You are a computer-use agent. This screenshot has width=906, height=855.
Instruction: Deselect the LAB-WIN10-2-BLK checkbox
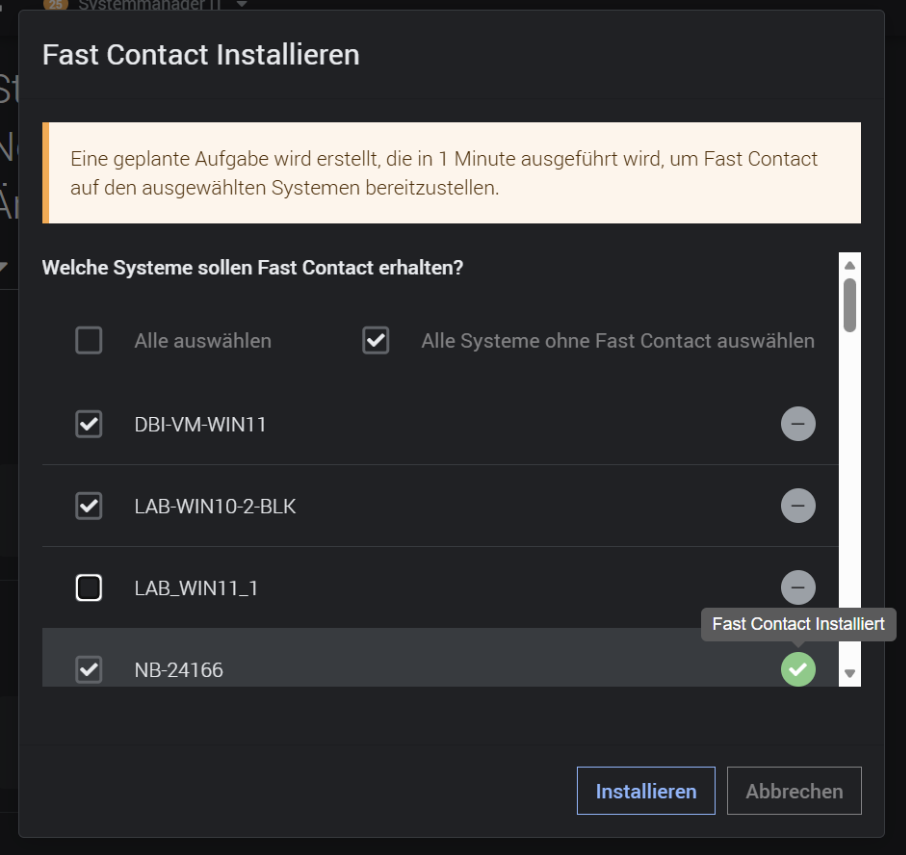coord(88,506)
